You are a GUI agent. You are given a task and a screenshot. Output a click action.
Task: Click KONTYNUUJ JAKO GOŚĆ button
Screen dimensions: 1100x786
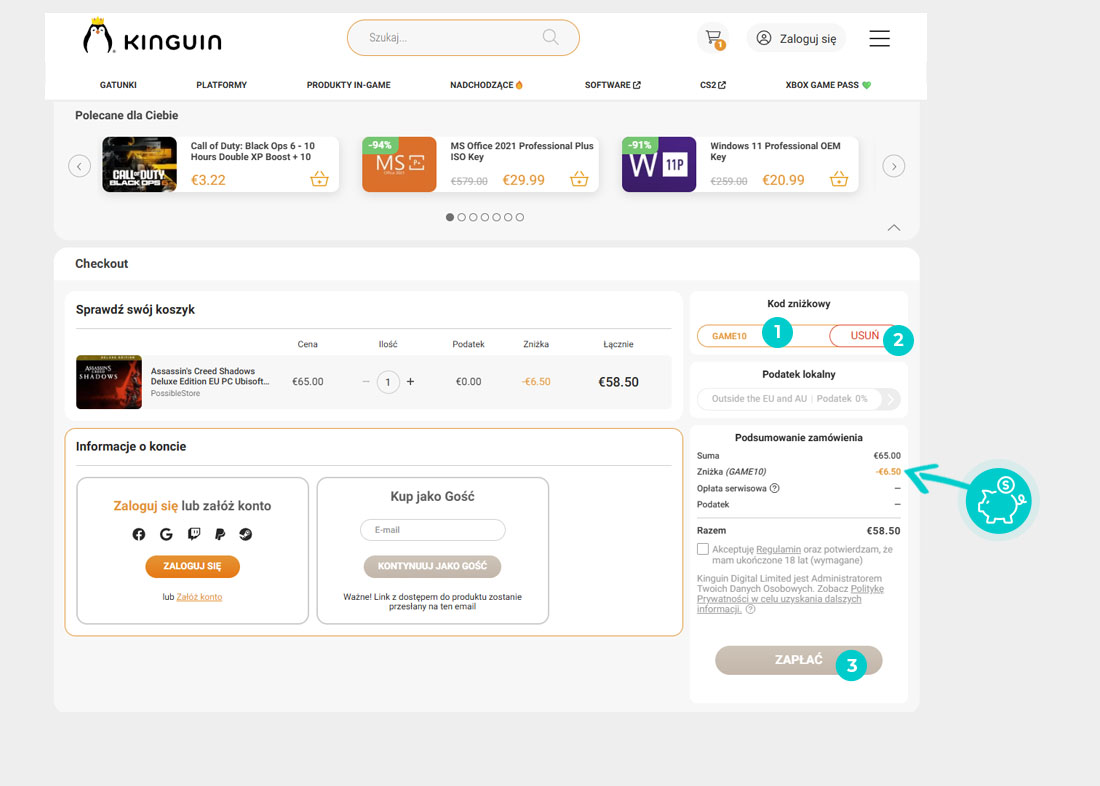[x=432, y=566]
